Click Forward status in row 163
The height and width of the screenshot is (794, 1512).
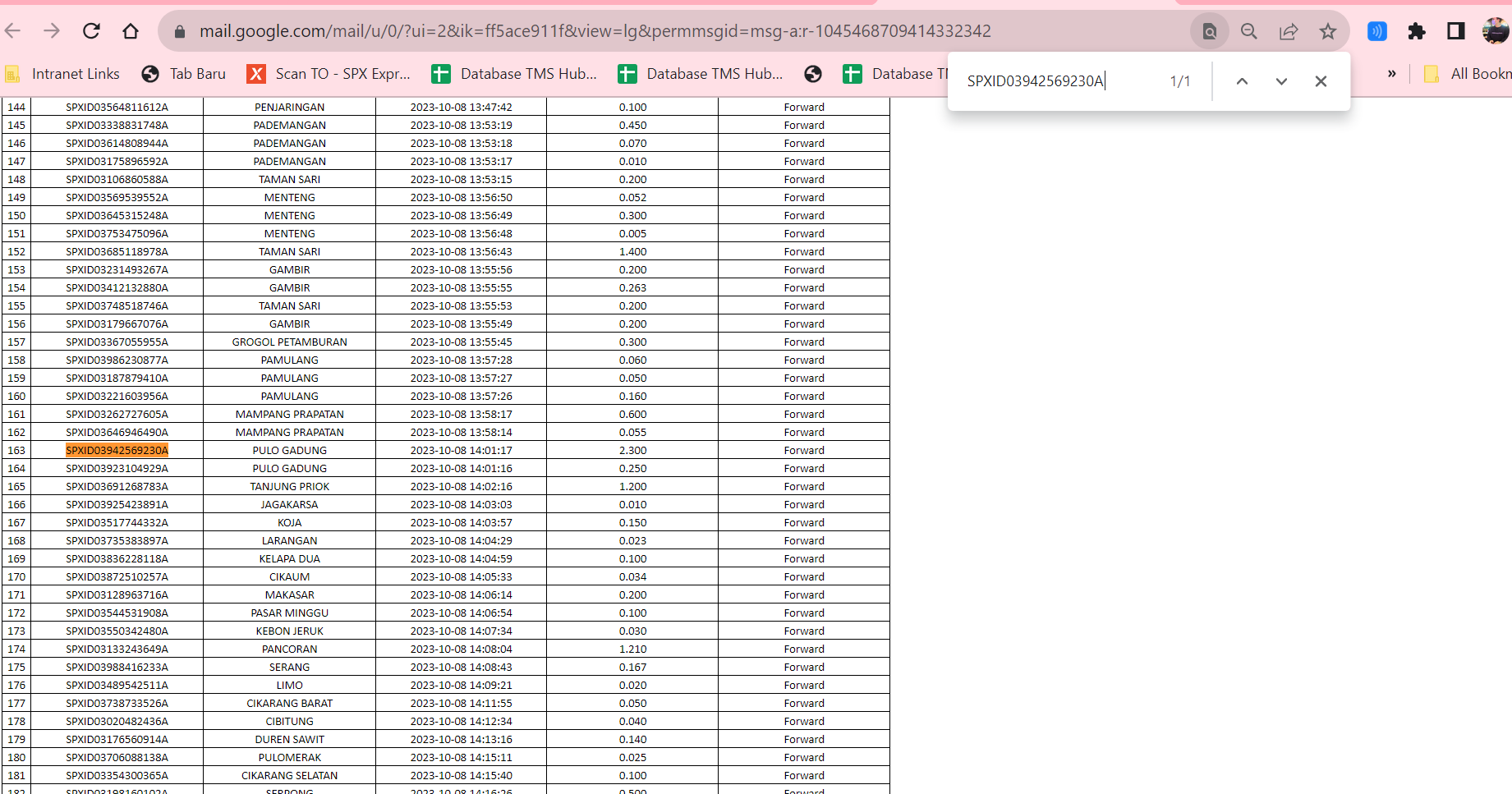tap(804, 450)
